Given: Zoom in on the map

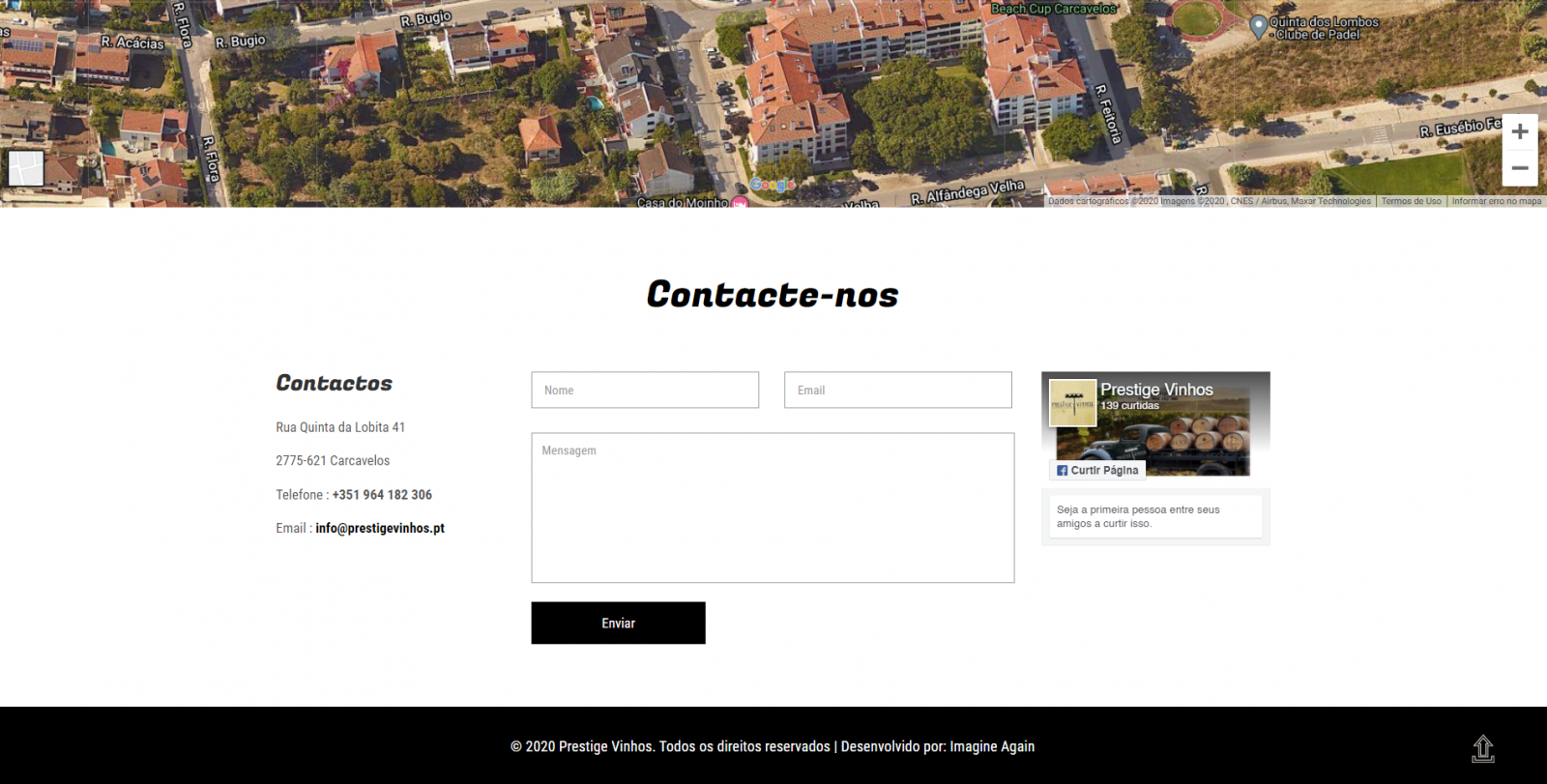Looking at the screenshot, I should 1520,132.
